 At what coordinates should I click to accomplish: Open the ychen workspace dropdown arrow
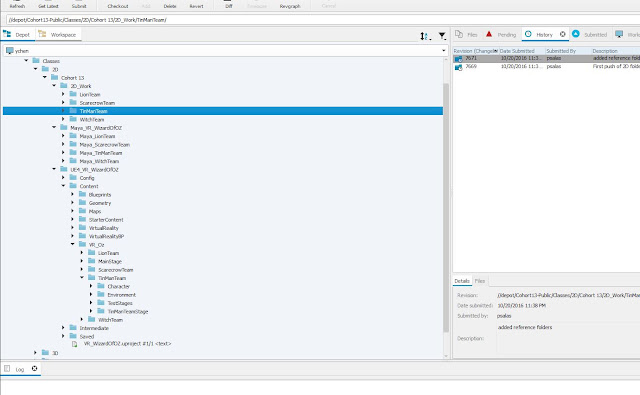click(444, 51)
